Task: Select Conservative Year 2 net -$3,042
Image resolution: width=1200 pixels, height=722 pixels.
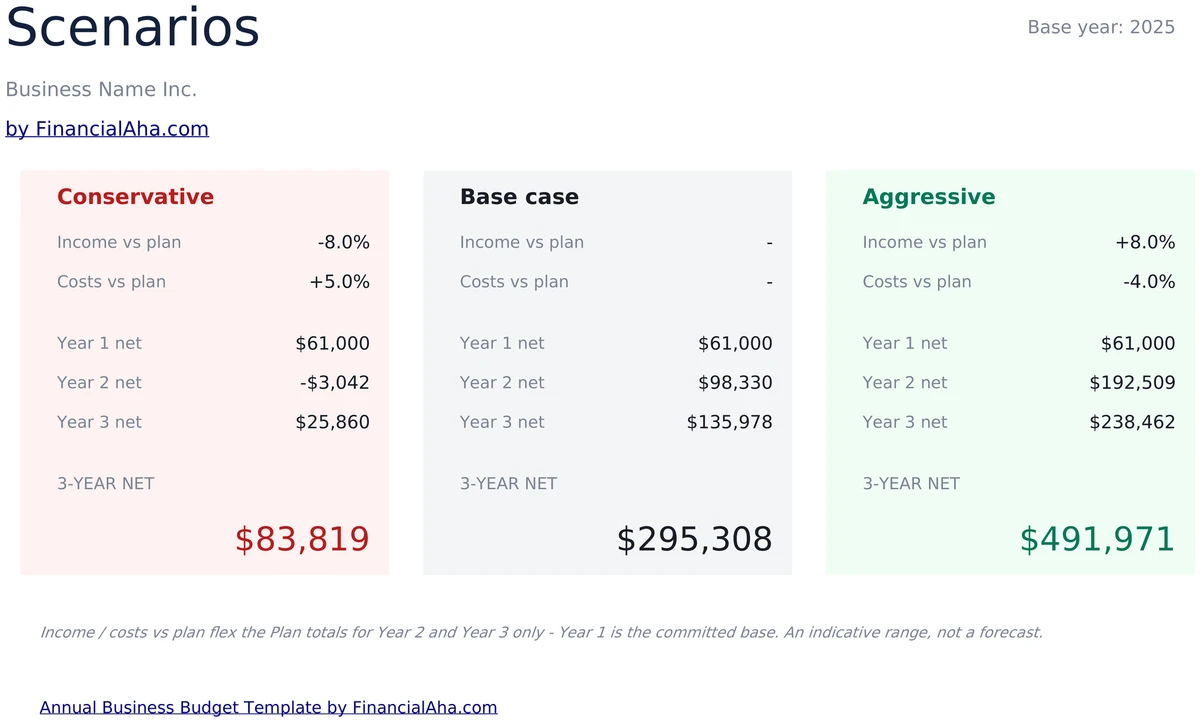Action: 335,383
